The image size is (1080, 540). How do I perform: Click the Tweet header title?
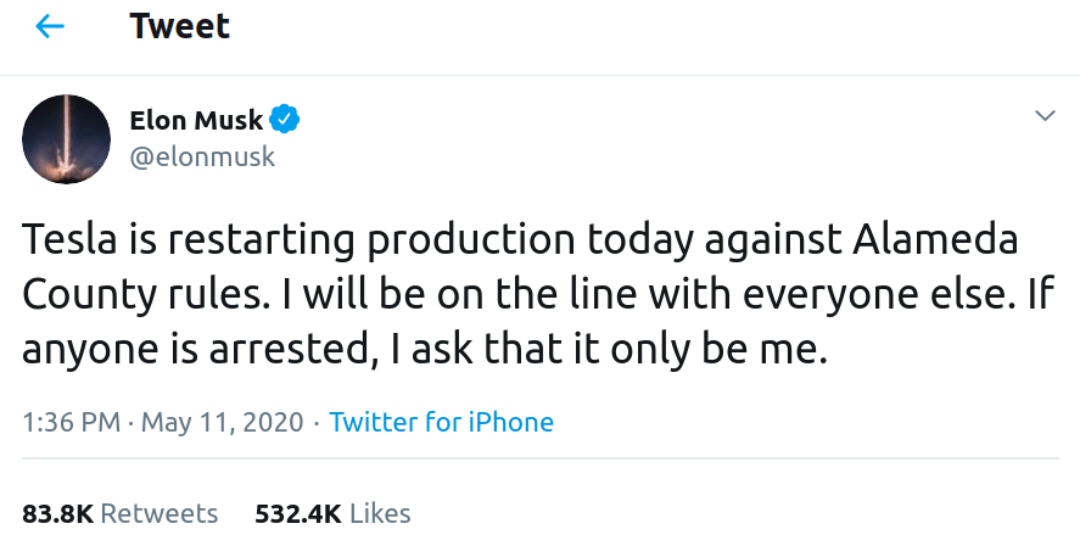pos(180,27)
